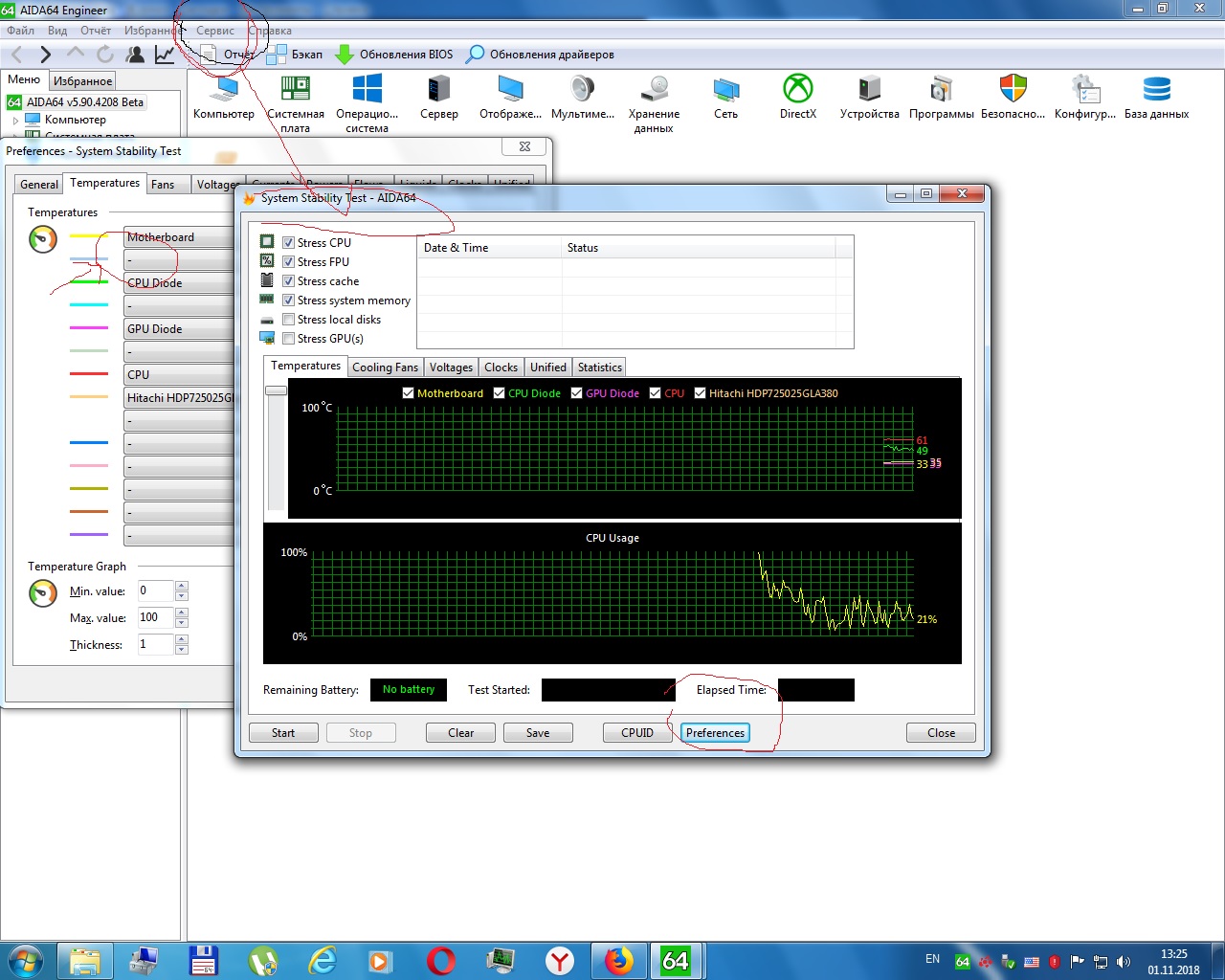The image size is (1225, 980).
Task: Open the Сервис menu
Action: pyautogui.click(x=214, y=31)
